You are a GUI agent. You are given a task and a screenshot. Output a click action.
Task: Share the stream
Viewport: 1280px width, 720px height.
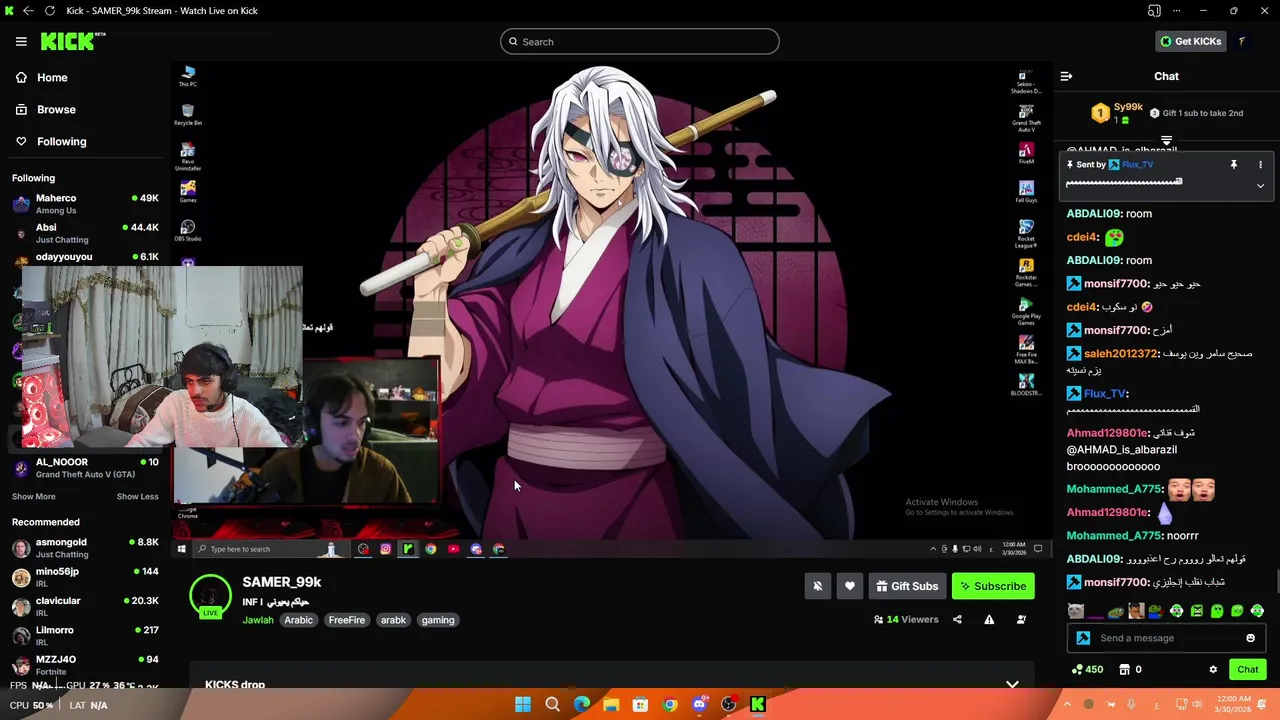(957, 619)
